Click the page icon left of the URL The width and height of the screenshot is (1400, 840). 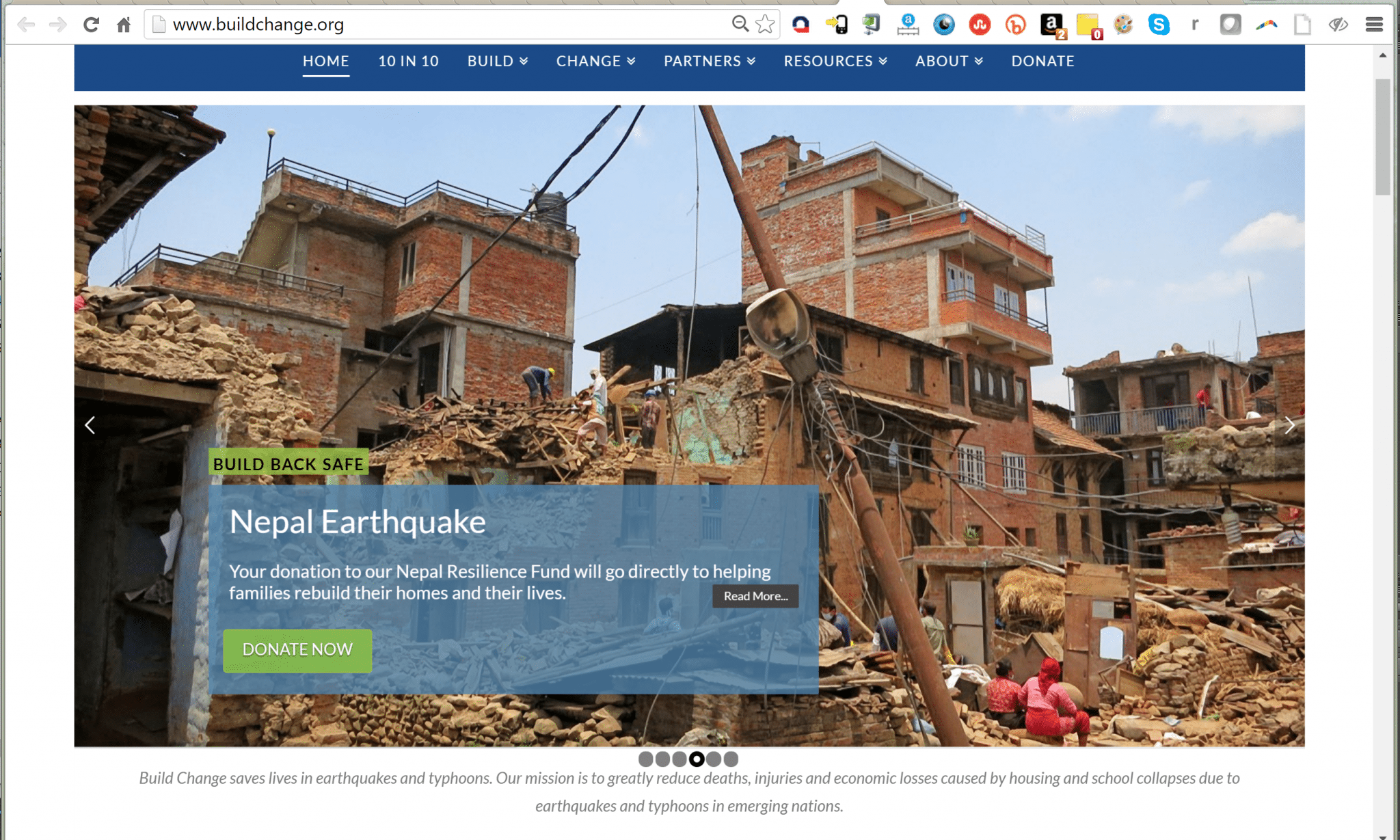(x=159, y=25)
